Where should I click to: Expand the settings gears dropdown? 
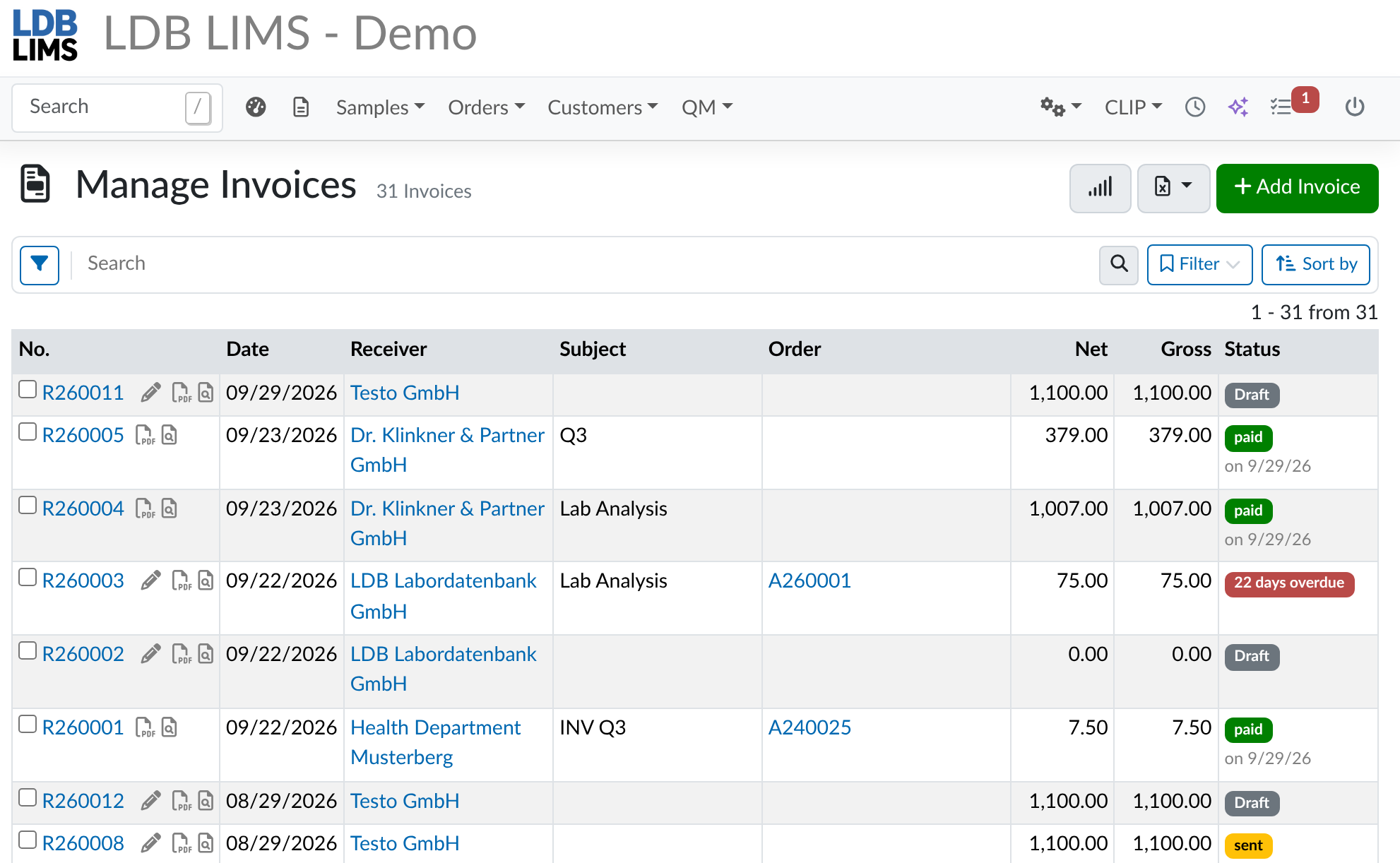click(x=1060, y=107)
